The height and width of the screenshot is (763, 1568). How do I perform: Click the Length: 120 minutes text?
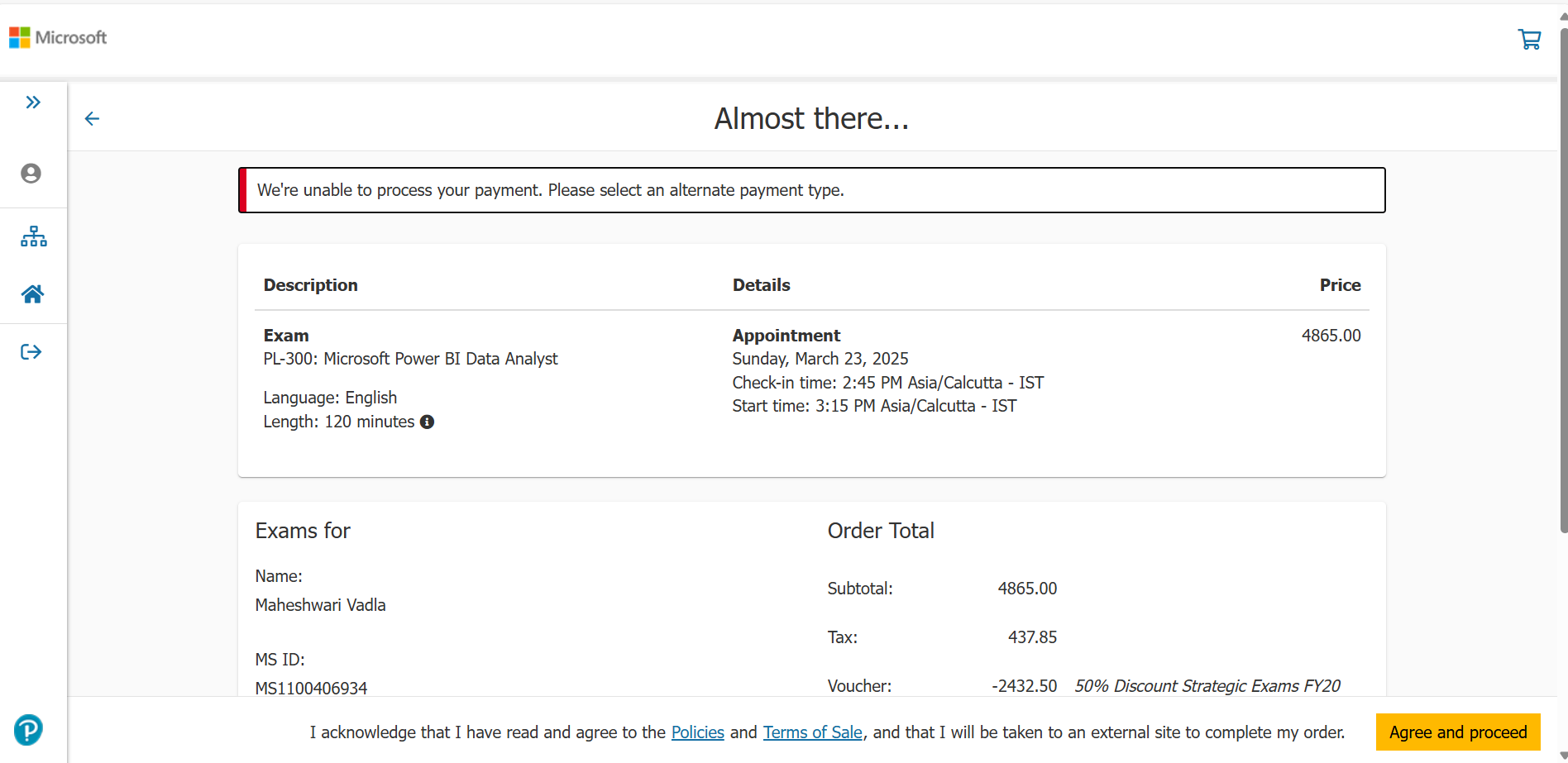(x=339, y=422)
